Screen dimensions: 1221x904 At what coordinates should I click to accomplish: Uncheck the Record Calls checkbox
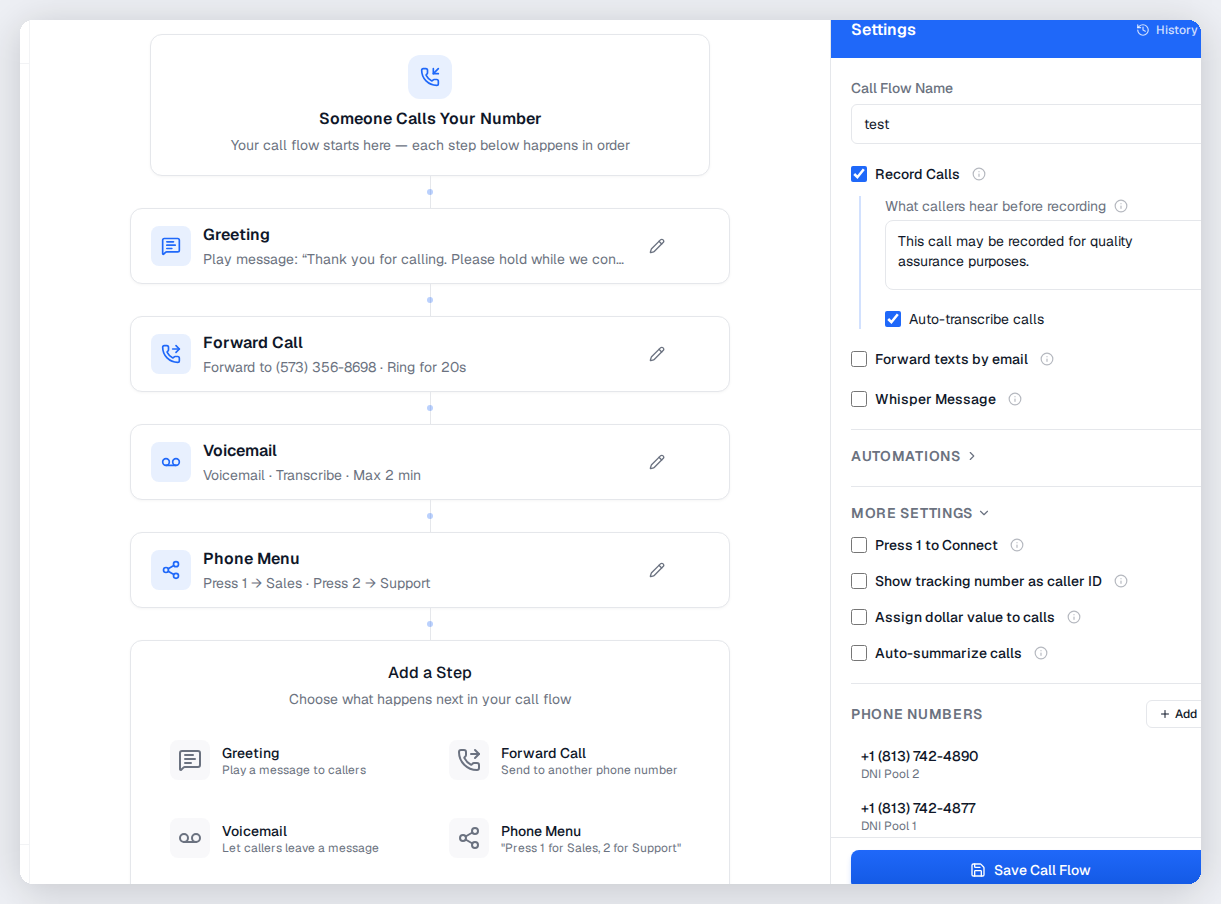859,173
